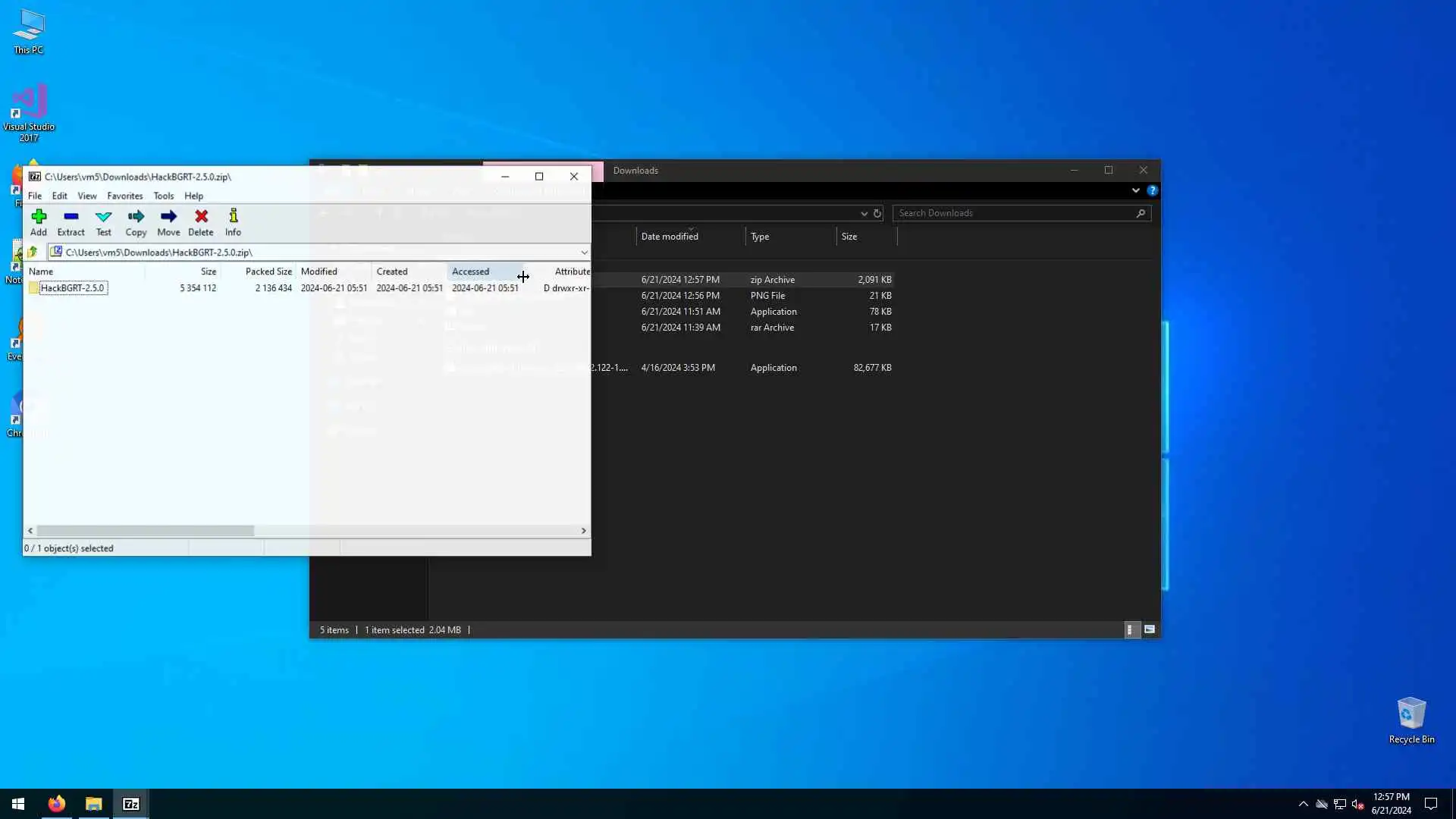Screen dimensions: 1456x819
Task: Open Explorer address history dropdown
Action: point(864,213)
